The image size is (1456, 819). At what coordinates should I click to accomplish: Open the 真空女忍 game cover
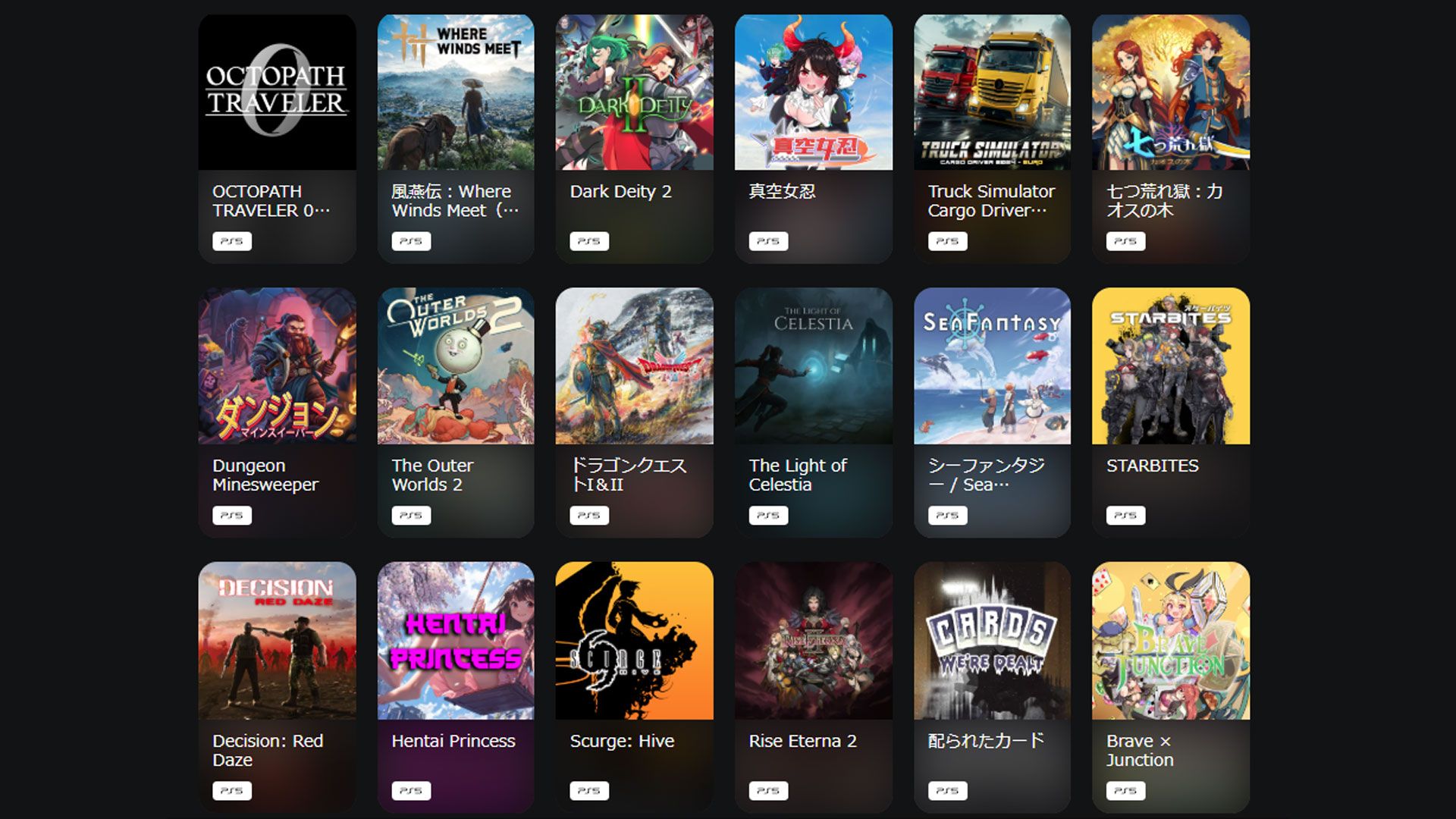click(813, 92)
